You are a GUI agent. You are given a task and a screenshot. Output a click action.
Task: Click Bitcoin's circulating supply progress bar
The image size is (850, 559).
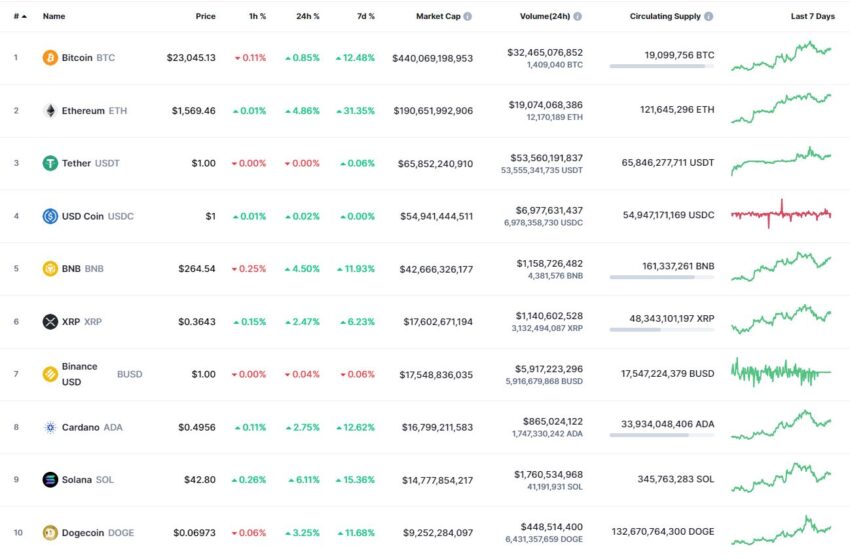(661, 66)
